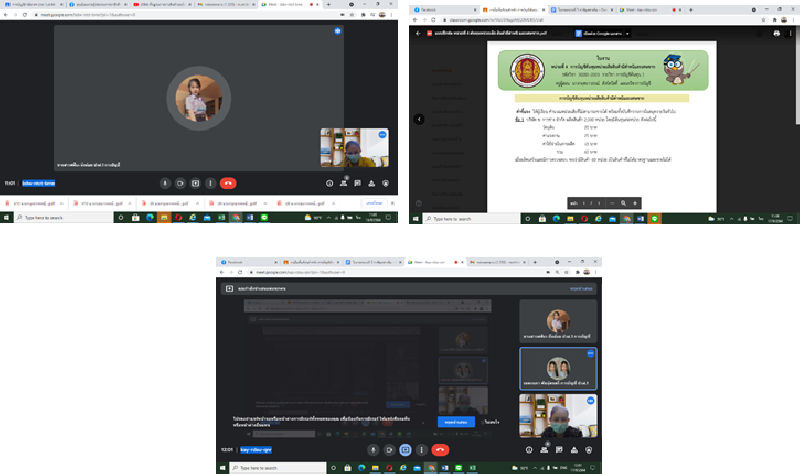The height and width of the screenshot is (474, 800).
Task: Hang up the top-left Meet call
Action: click(228, 183)
